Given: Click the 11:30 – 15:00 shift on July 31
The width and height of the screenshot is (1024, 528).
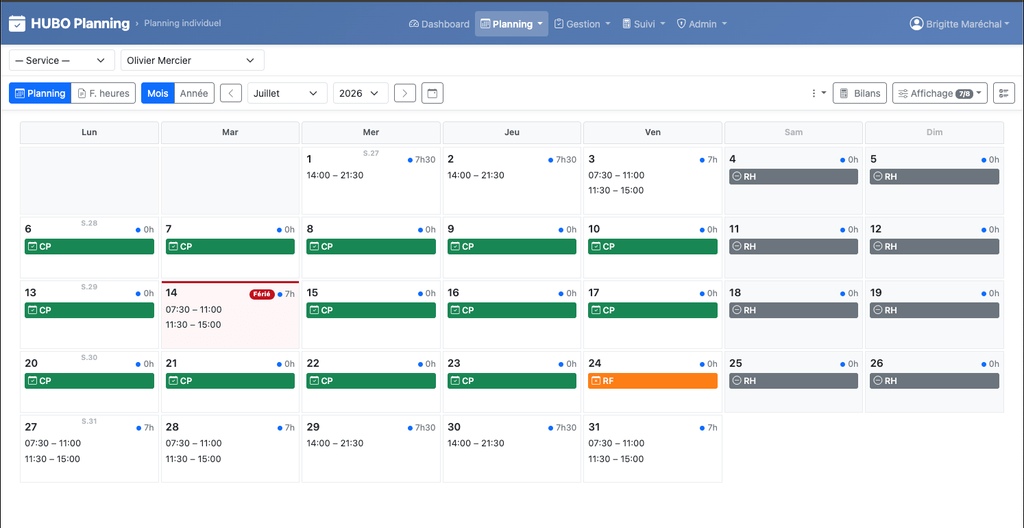Looking at the screenshot, I should click(616, 459).
